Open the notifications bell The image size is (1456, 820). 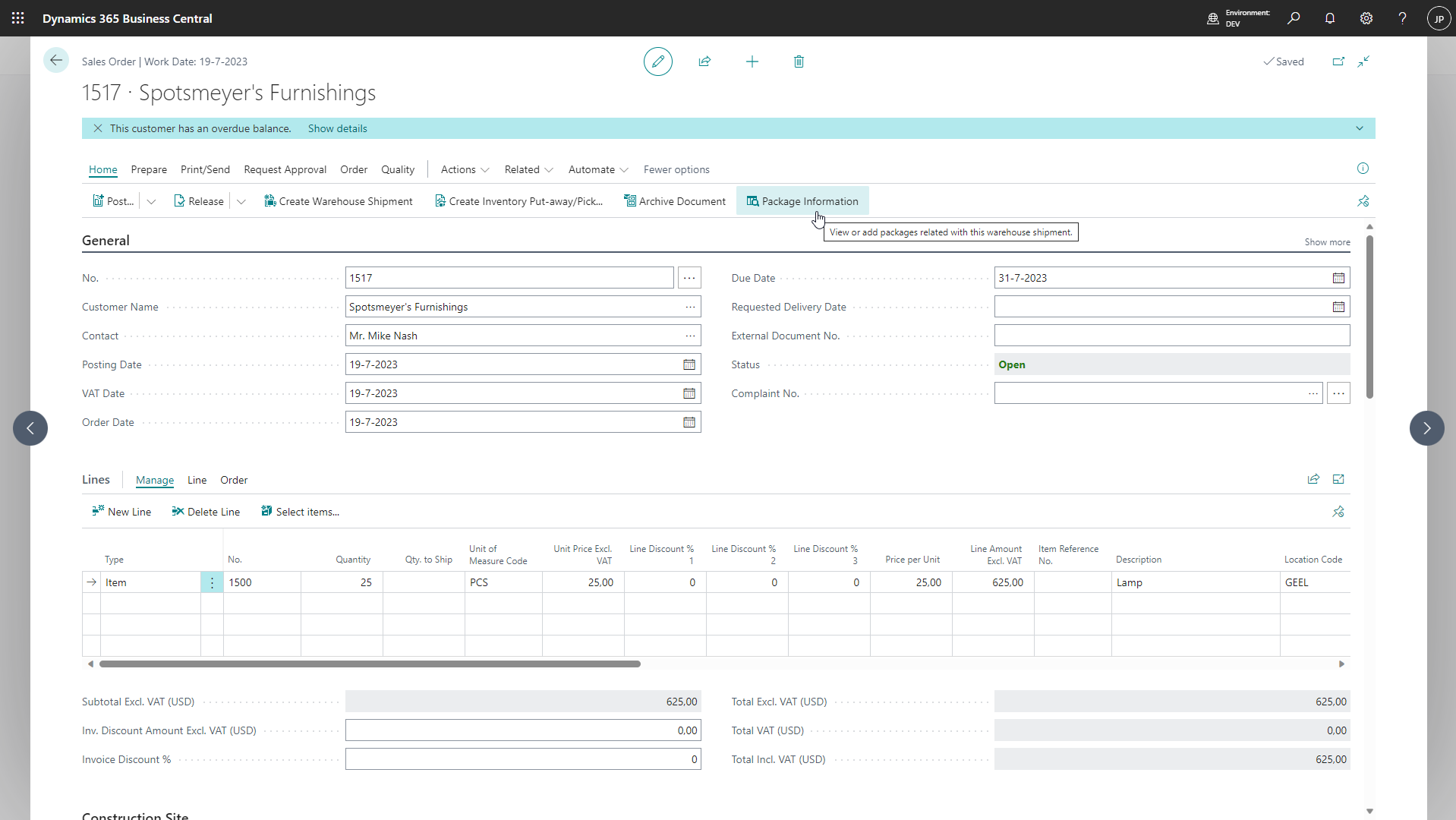point(1330,18)
